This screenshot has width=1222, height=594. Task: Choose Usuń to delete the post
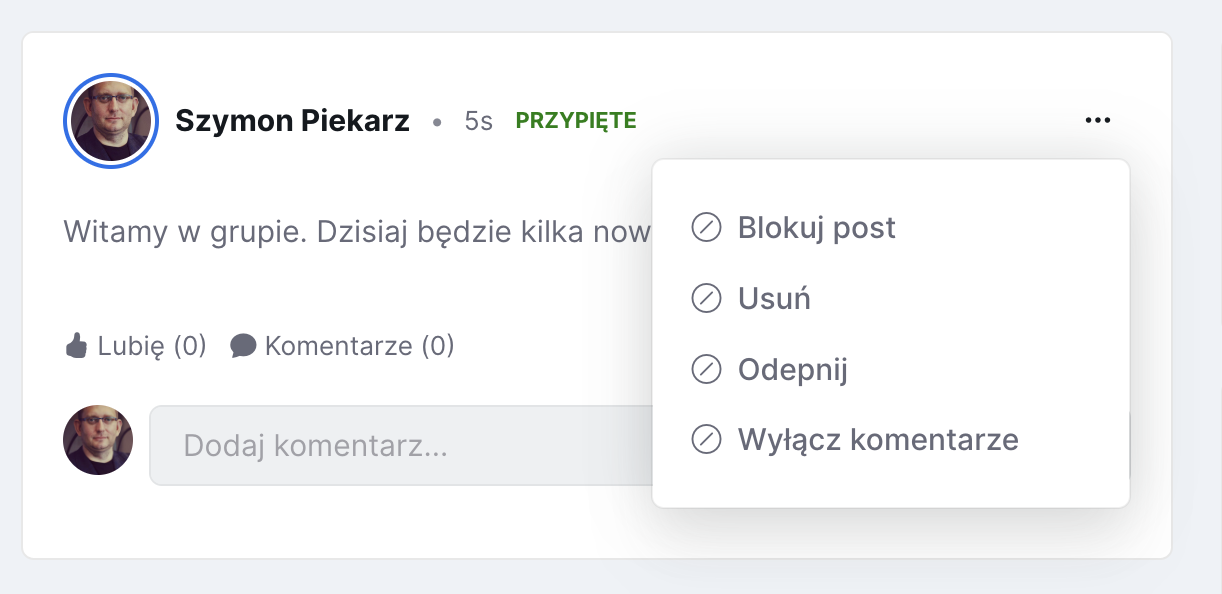point(774,299)
